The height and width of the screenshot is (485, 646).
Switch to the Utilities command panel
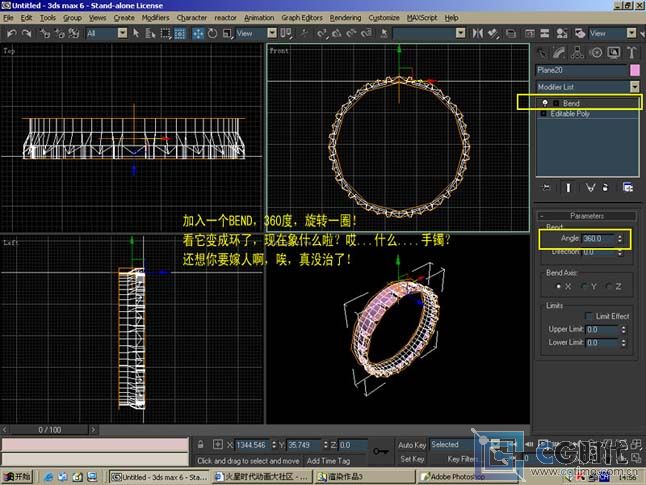[632, 52]
